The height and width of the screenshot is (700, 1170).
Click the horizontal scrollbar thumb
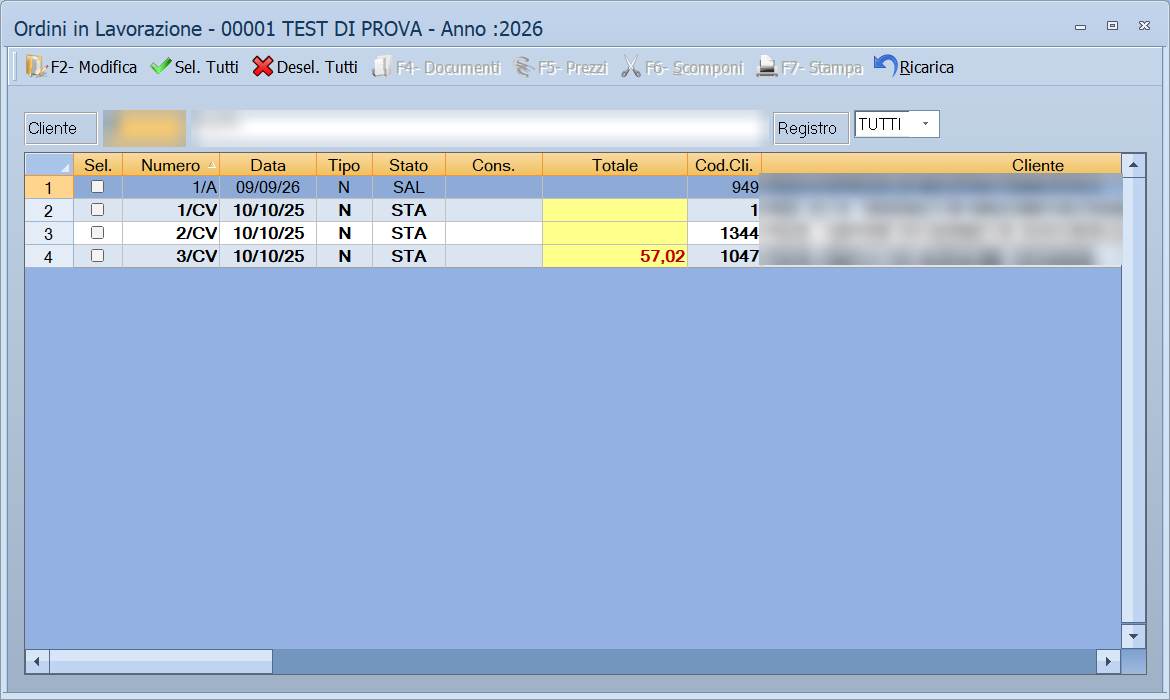click(x=160, y=661)
